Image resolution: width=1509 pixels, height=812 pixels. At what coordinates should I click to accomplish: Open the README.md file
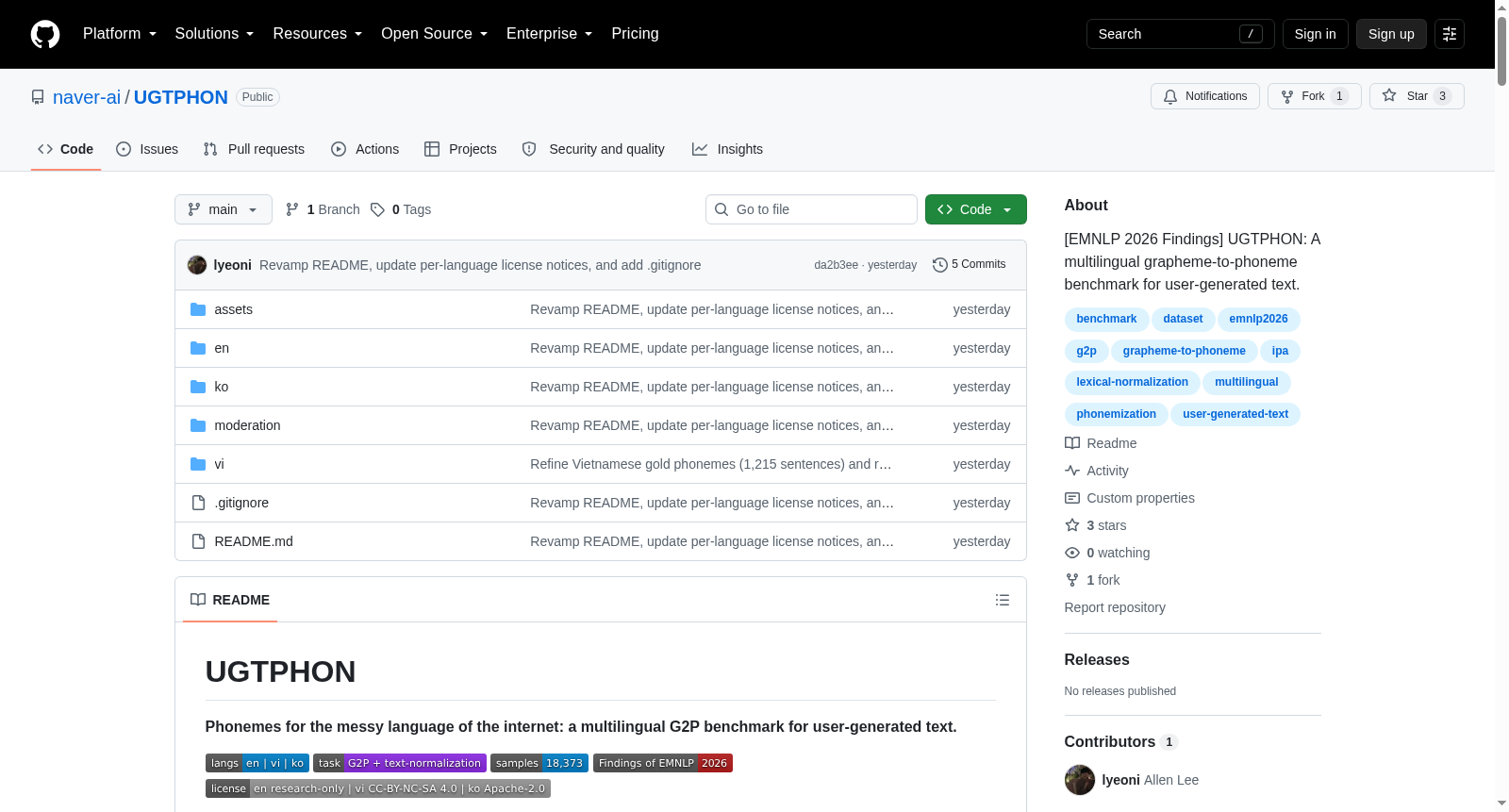(x=254, y=541)
